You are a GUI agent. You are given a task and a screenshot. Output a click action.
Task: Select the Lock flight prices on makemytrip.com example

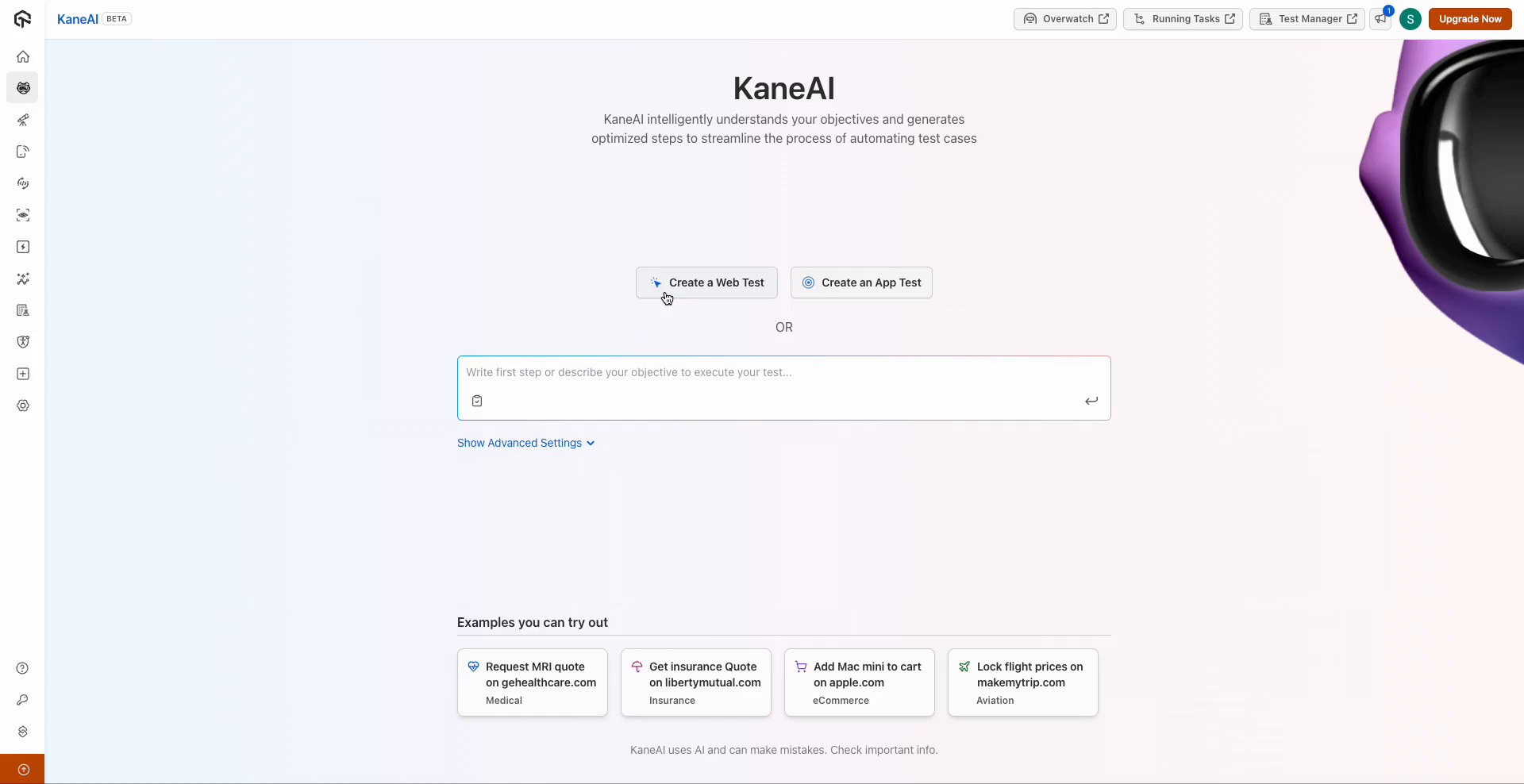tap(1022, 682)
